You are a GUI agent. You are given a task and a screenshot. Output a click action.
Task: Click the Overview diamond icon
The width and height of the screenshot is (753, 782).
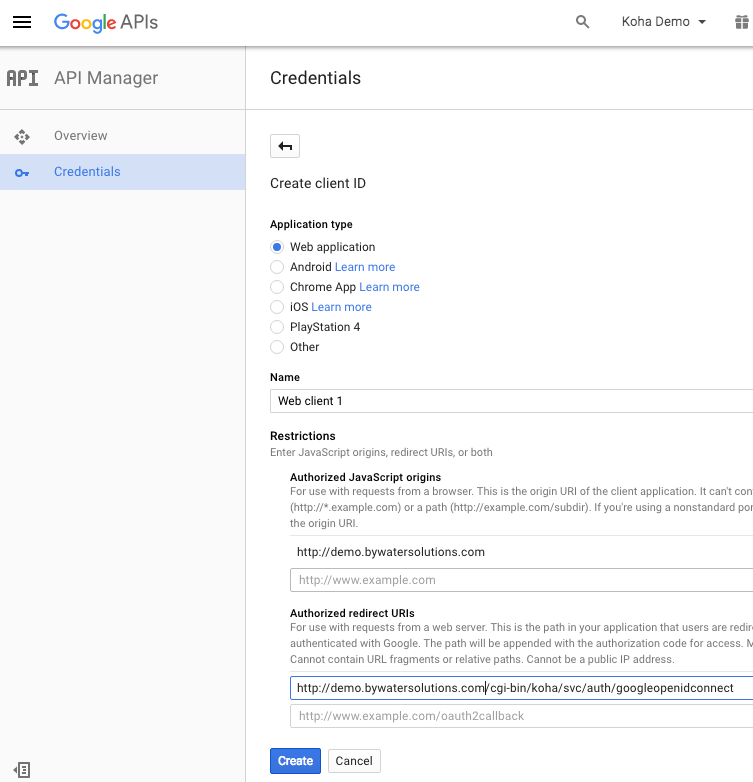point(22,136)
